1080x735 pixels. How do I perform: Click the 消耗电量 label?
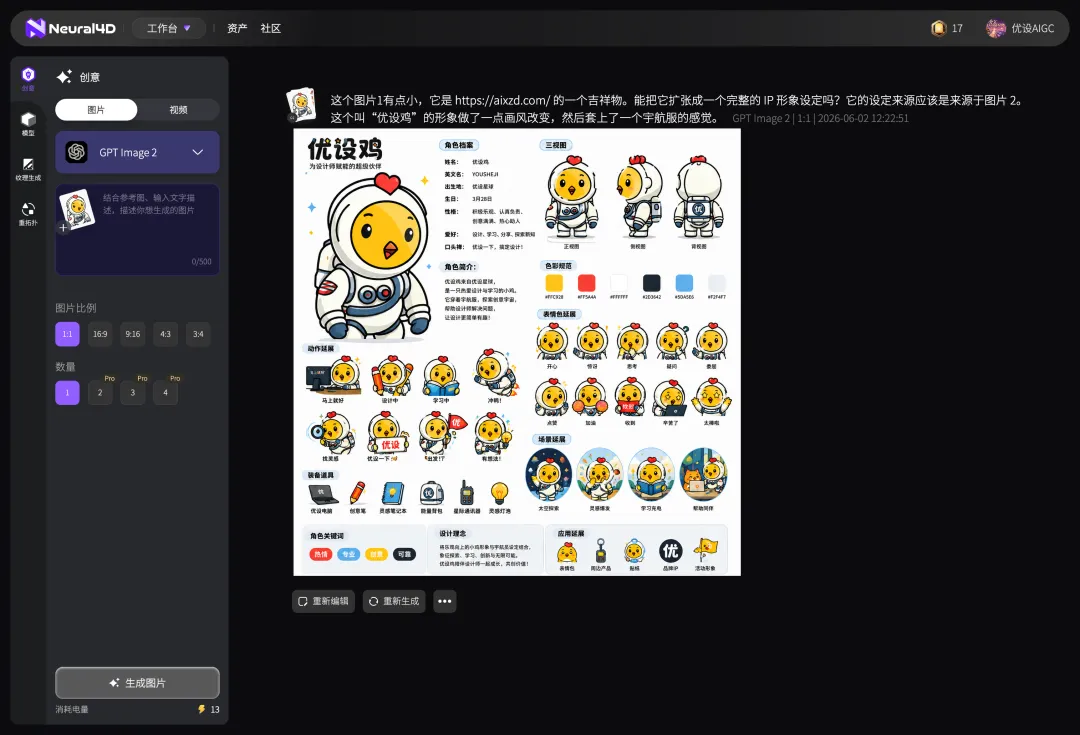point(72,709)
